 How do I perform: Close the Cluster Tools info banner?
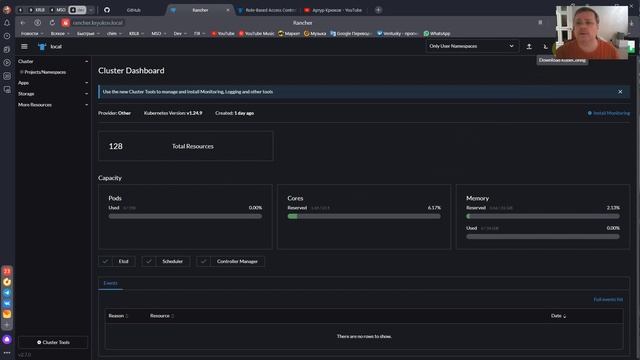[620, 92]
